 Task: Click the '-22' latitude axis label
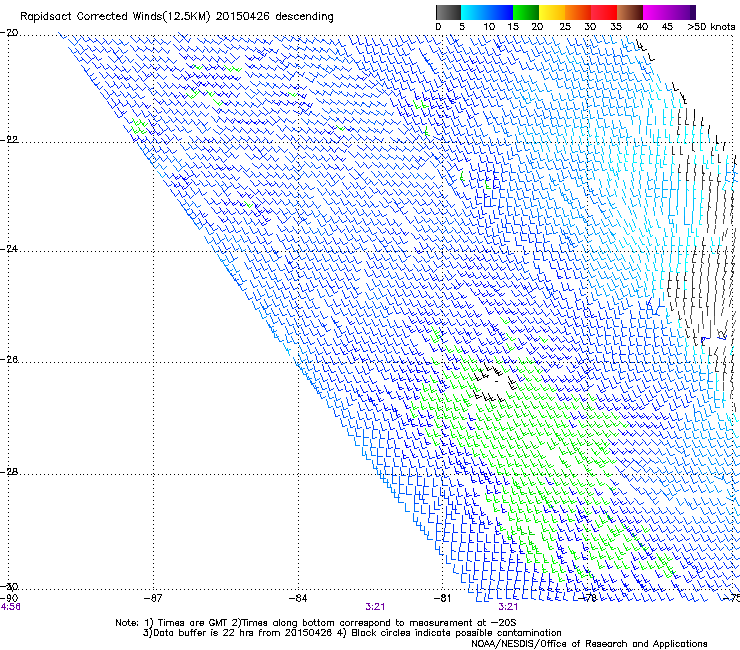(x=10, y=140)
